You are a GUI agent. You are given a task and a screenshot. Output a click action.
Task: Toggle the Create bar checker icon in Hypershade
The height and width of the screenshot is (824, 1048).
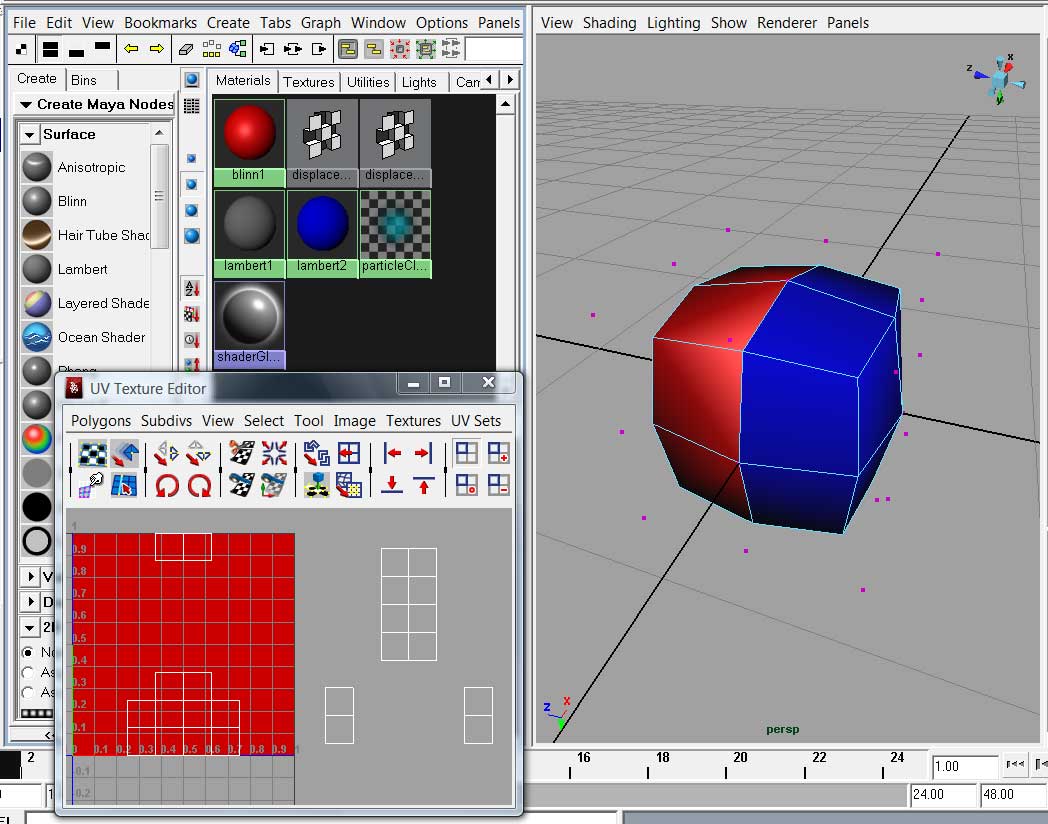(x=21, y=49)
